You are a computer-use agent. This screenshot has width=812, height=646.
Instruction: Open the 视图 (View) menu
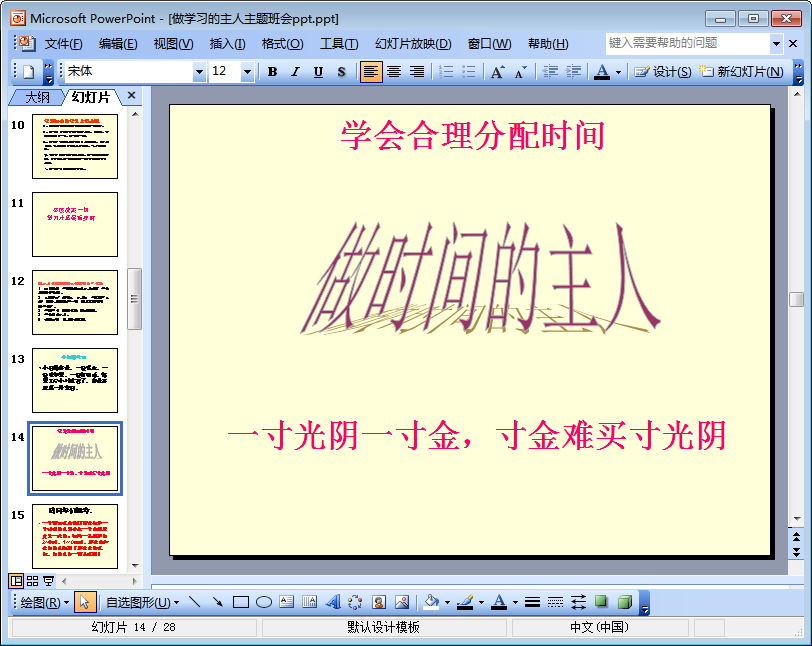tap(173, 44)
